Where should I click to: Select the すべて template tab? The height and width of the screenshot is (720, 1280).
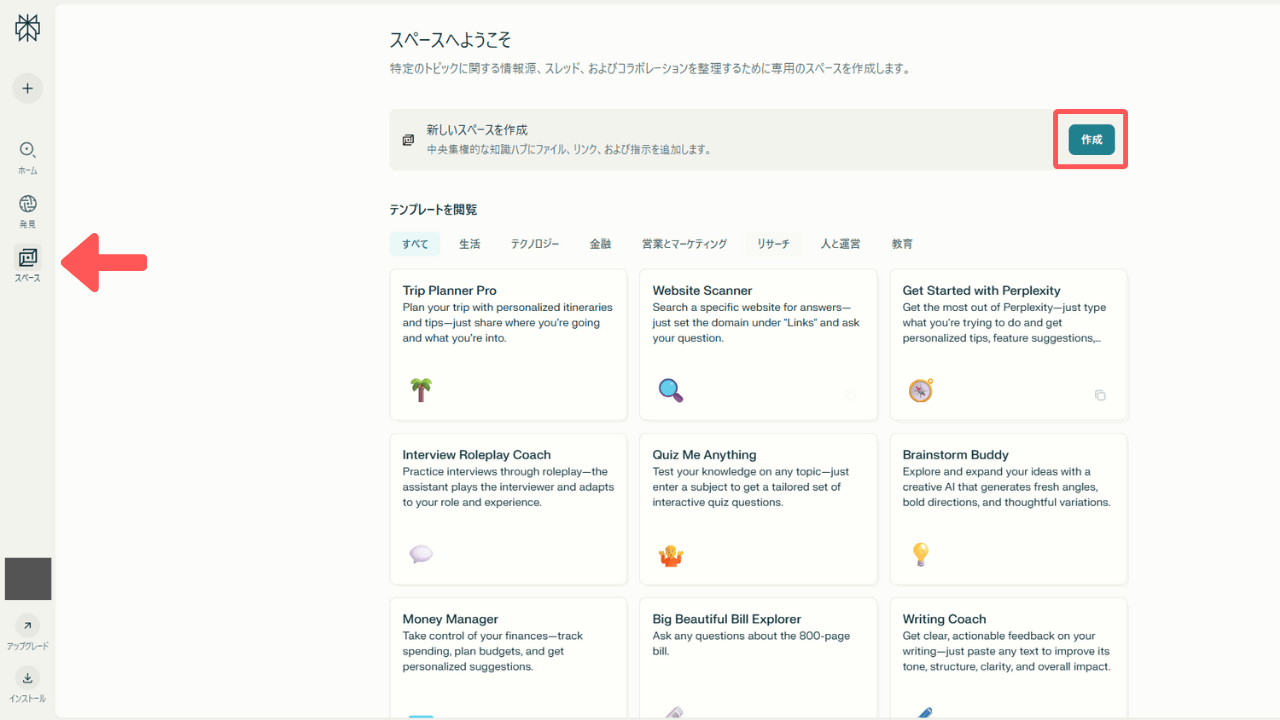[x=415, y=244]
